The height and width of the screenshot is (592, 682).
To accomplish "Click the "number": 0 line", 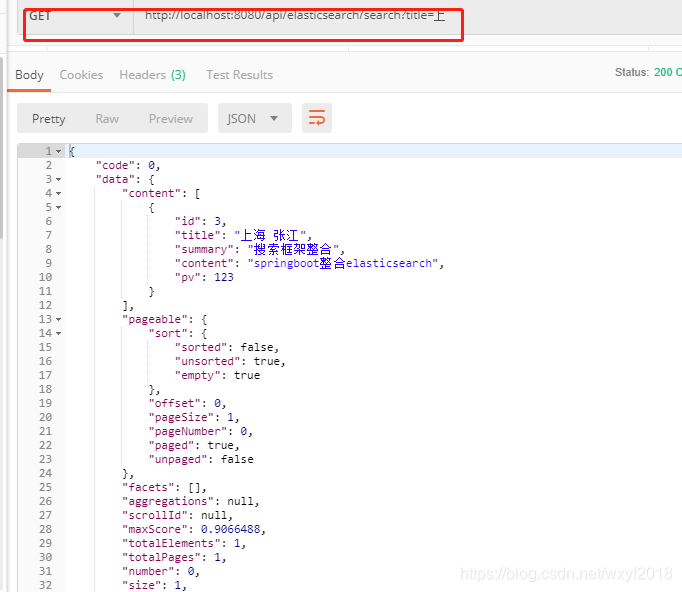I will coord(161,571).
